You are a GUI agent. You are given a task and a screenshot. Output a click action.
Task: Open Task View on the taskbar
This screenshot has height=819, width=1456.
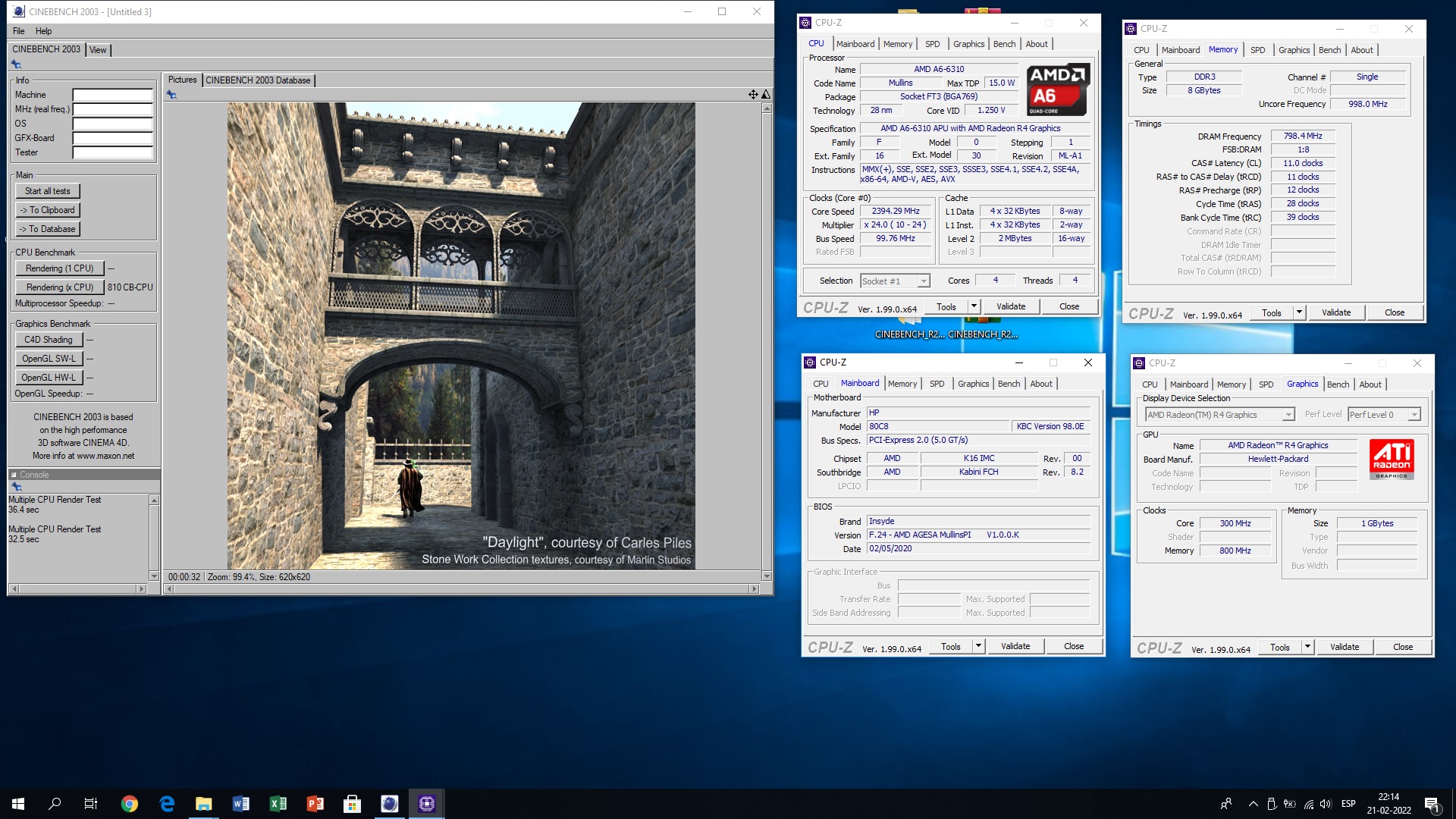91,804
